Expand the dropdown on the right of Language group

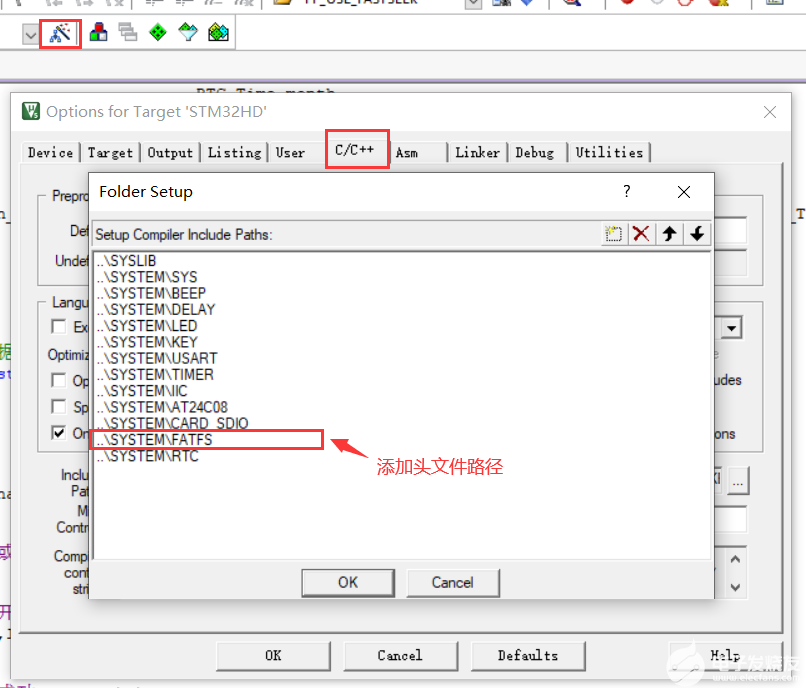click(733, 328)
